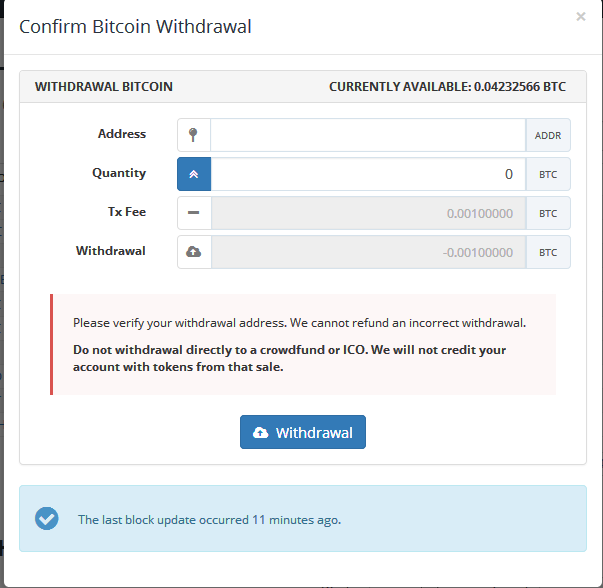Click the last block update message
The width and height of the screenshot is (603, 588).
click(x=209, y=520)
